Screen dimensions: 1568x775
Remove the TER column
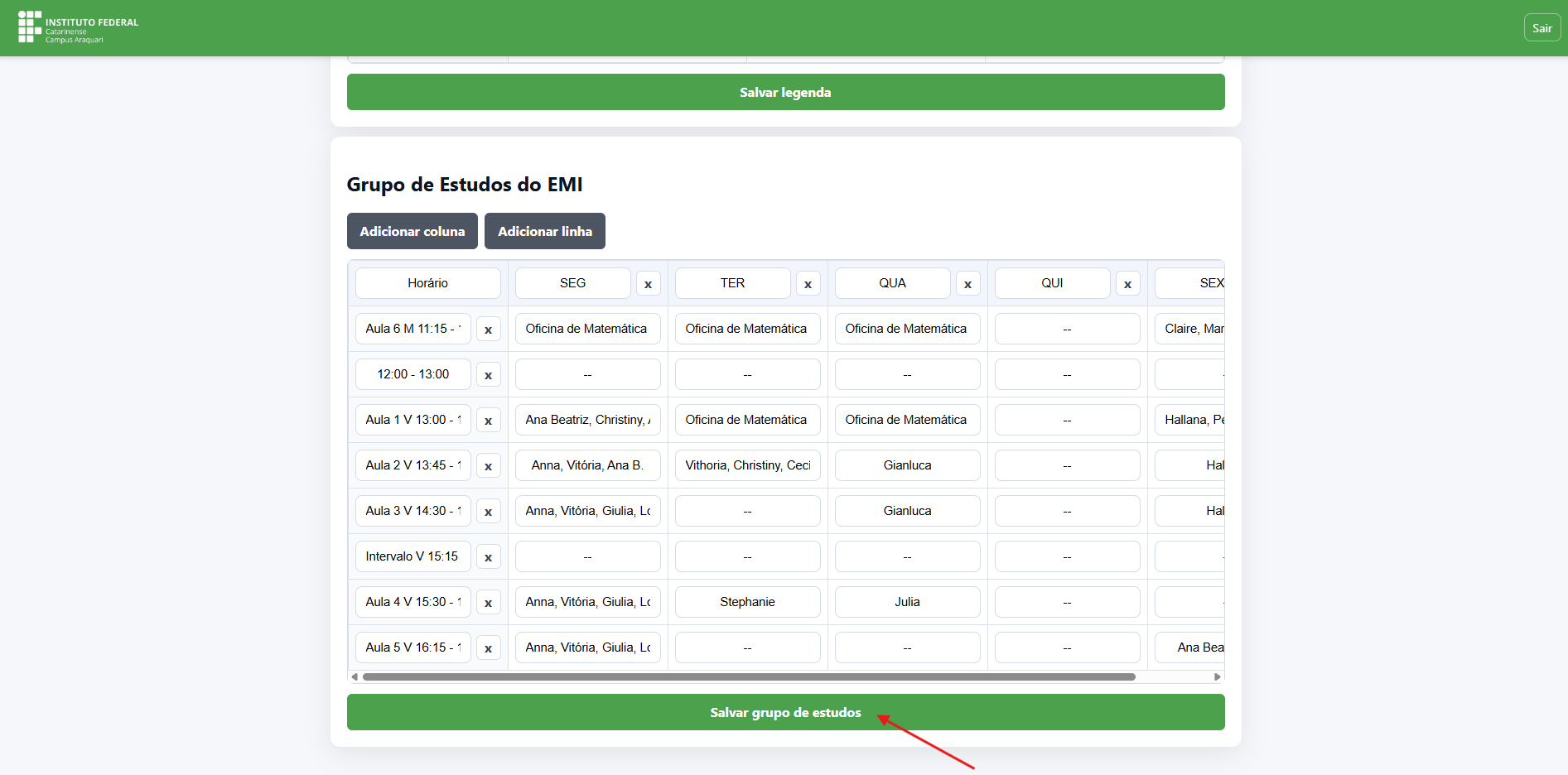coord(808,284)
